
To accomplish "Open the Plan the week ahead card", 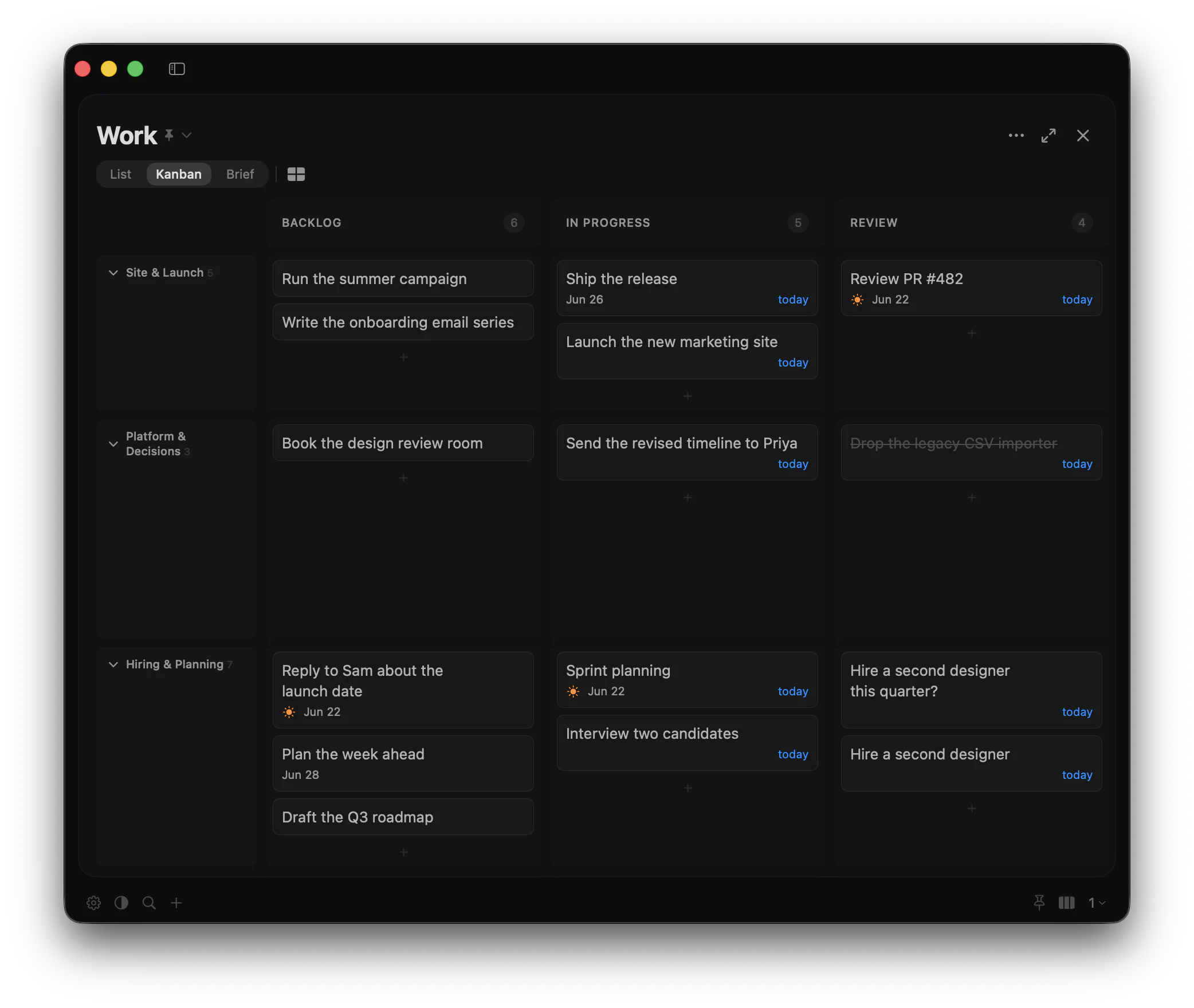I will point(403,763).
